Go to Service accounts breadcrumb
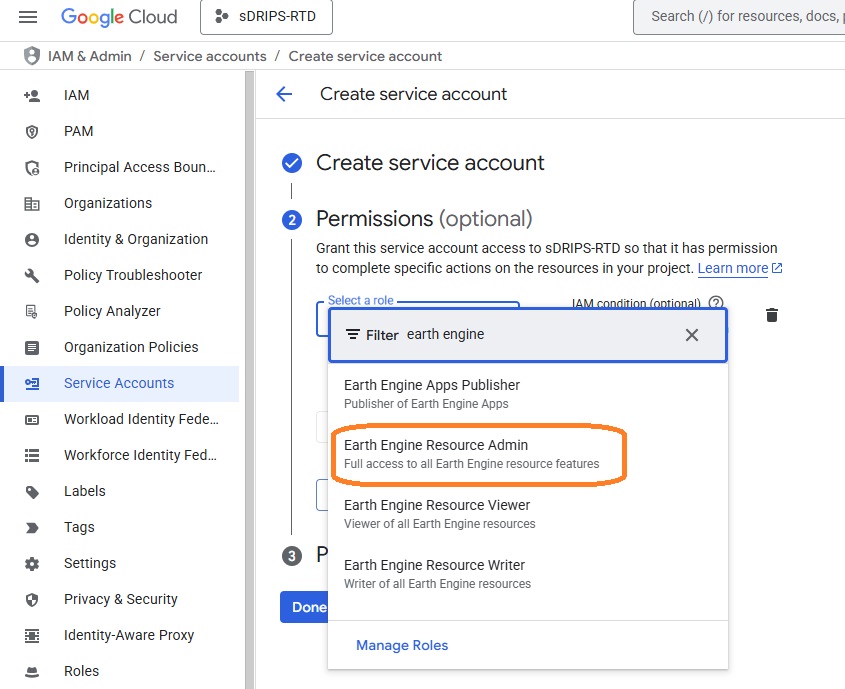Viewport: 845px width, 689px height. (210, 56)
